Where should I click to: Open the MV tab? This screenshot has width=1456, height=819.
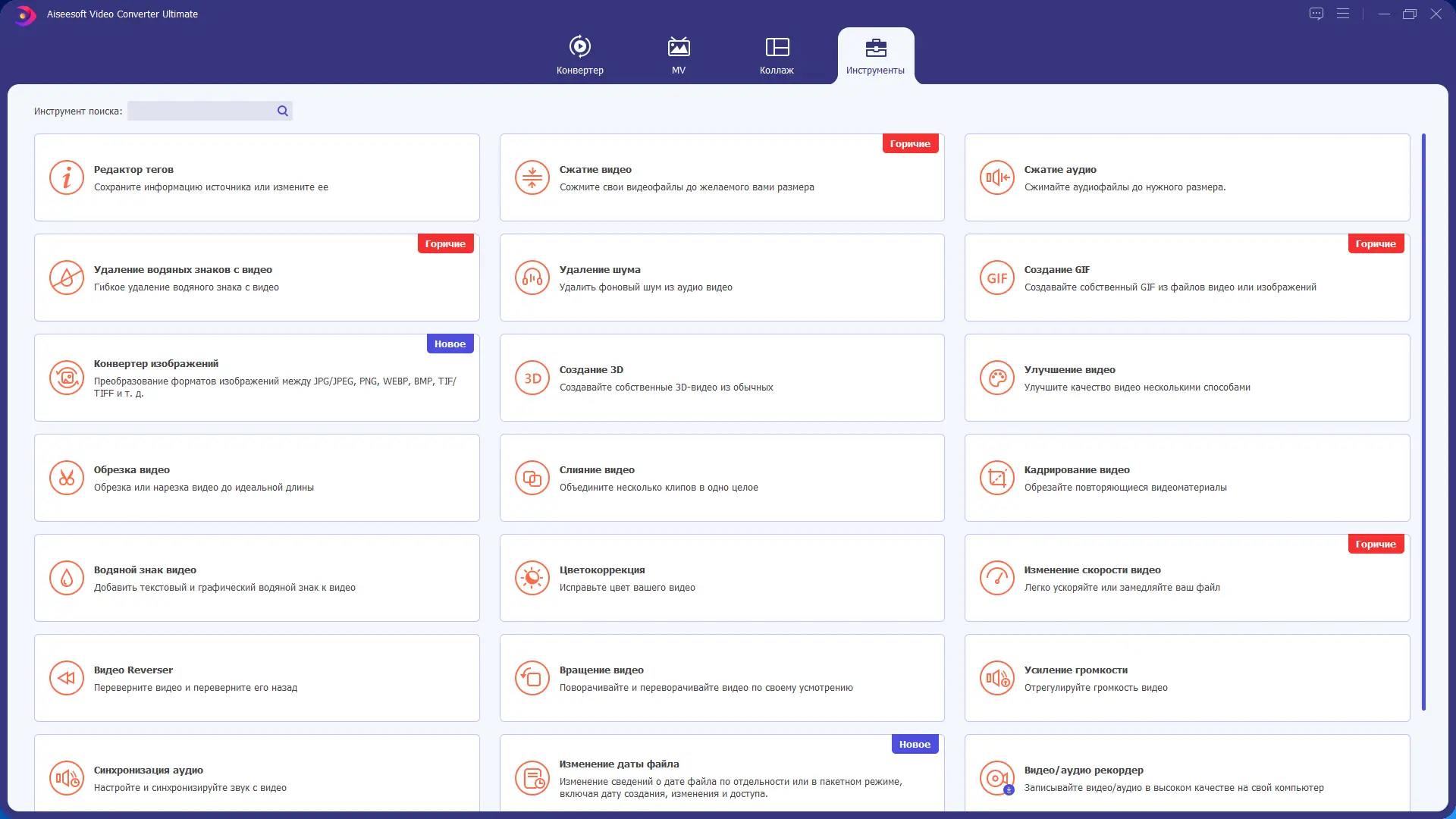679,55
